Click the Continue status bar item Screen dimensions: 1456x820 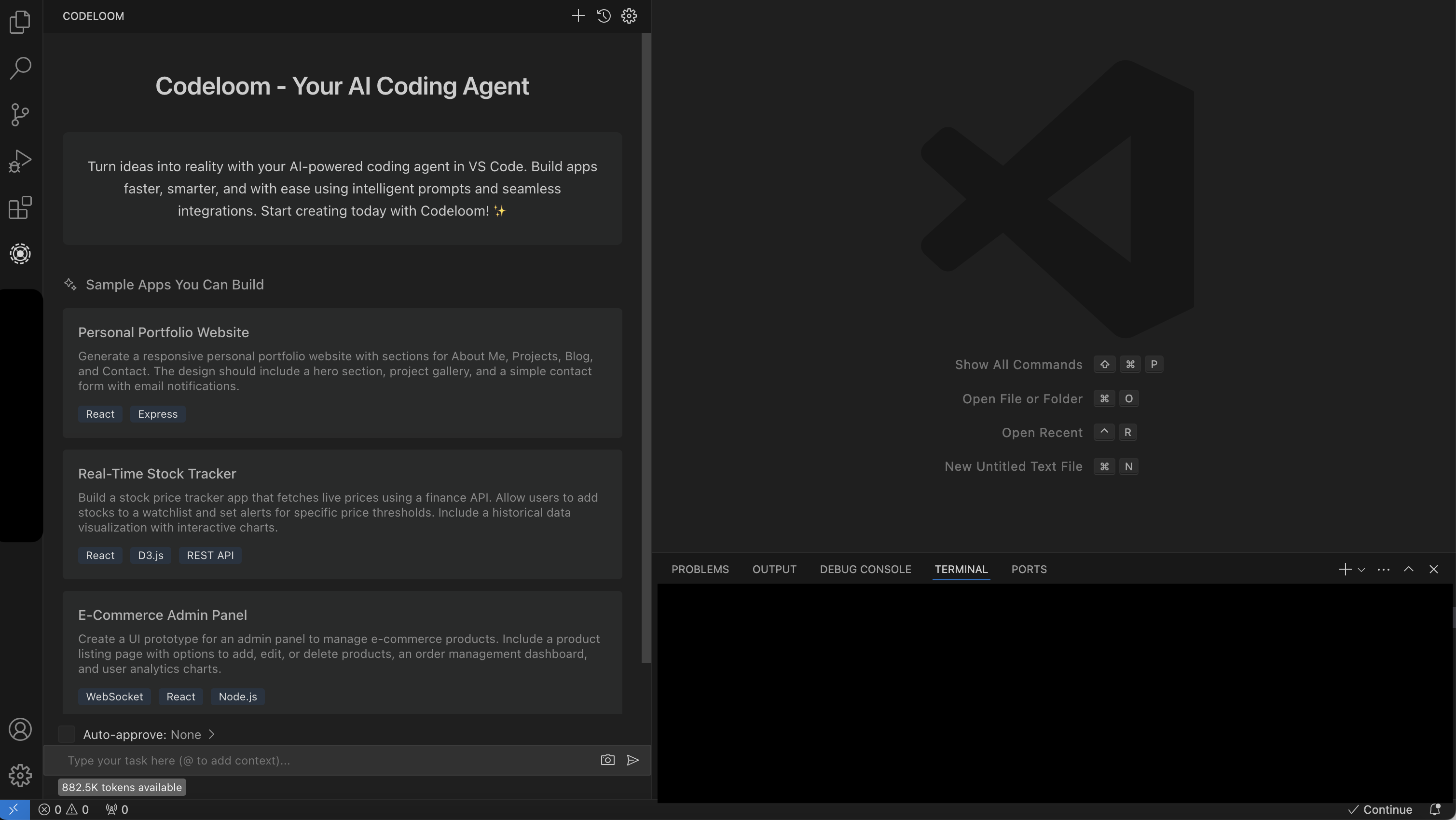[x=1380, y=809]
